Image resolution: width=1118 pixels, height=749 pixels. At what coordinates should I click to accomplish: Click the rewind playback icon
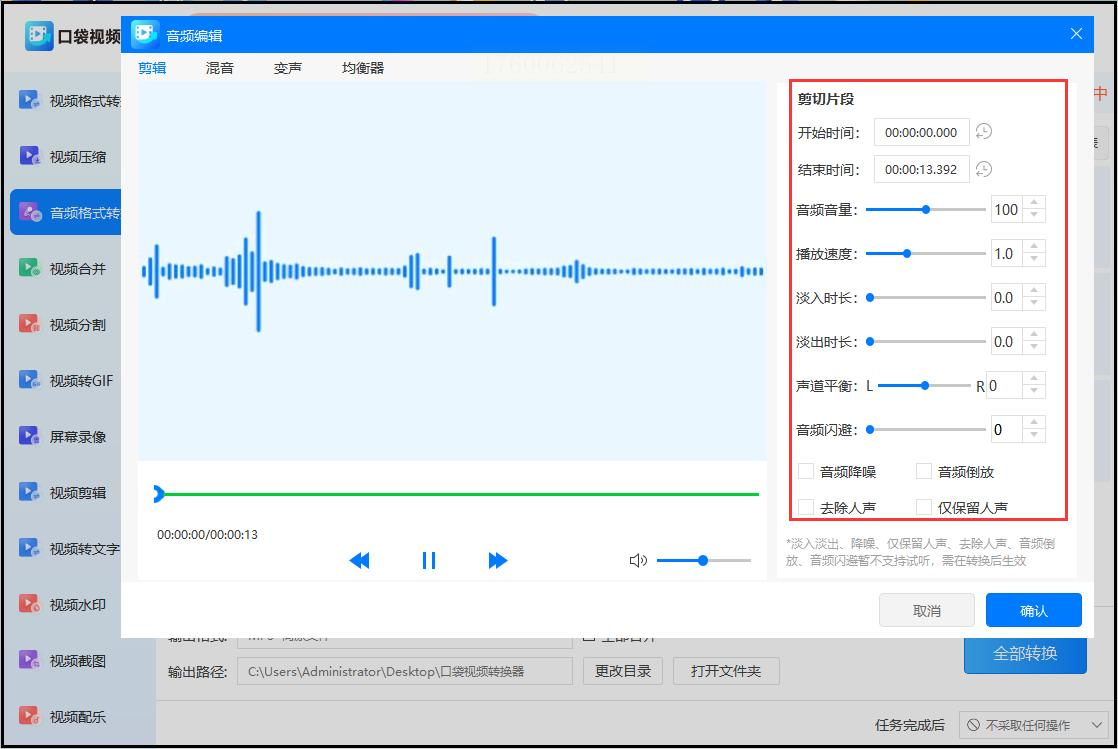(x=359, y=561)
